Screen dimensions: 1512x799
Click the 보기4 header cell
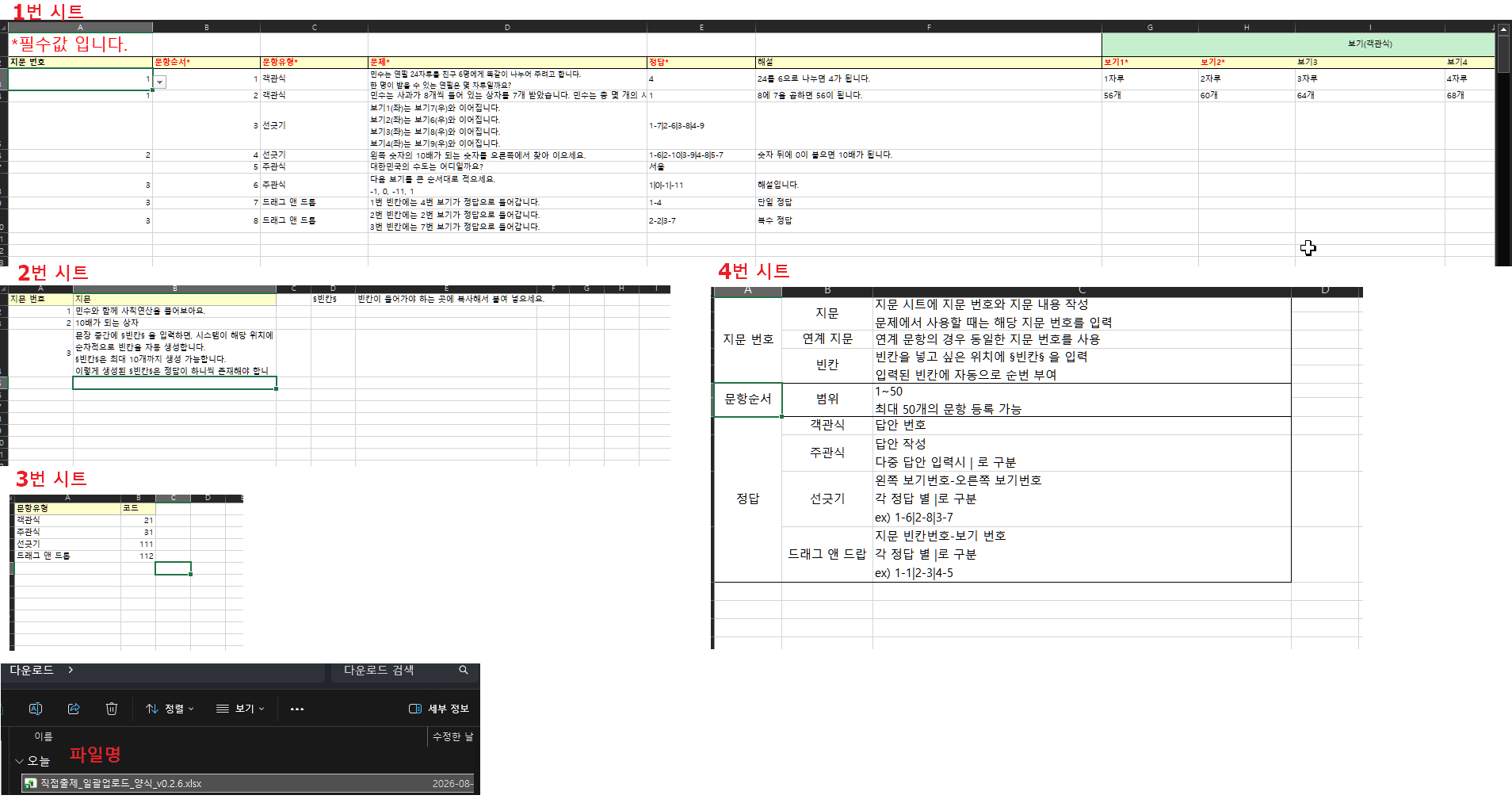pyautogui.click(x=1470, y=62)
